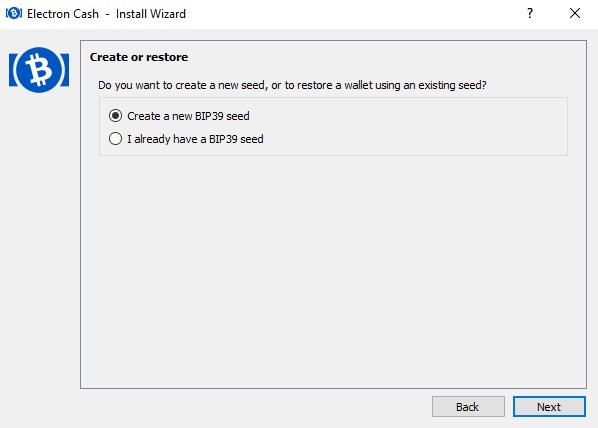Viewport: 598px width, 428px height.
Task: Click the large Bitcoin Cash logo
Action: click(39, 70)
